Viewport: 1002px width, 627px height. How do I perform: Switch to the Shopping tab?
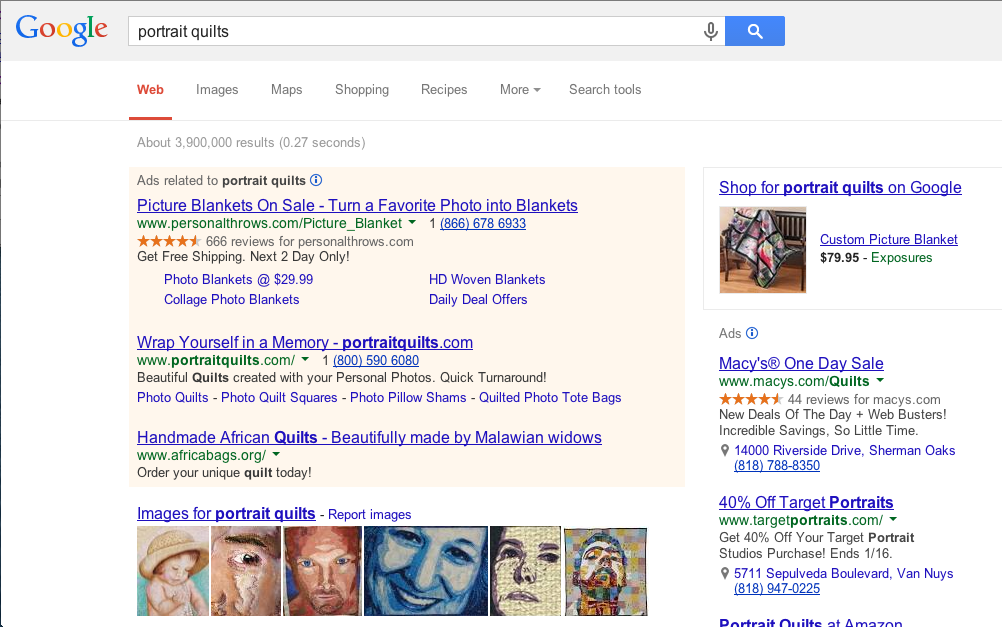pos(362,90)
